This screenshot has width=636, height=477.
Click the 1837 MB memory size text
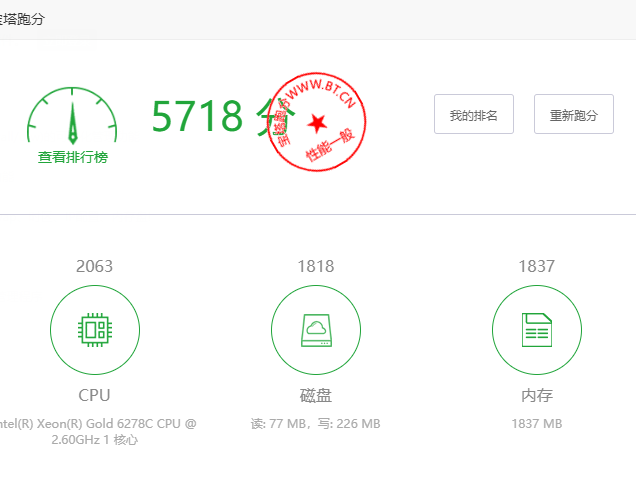537,424
